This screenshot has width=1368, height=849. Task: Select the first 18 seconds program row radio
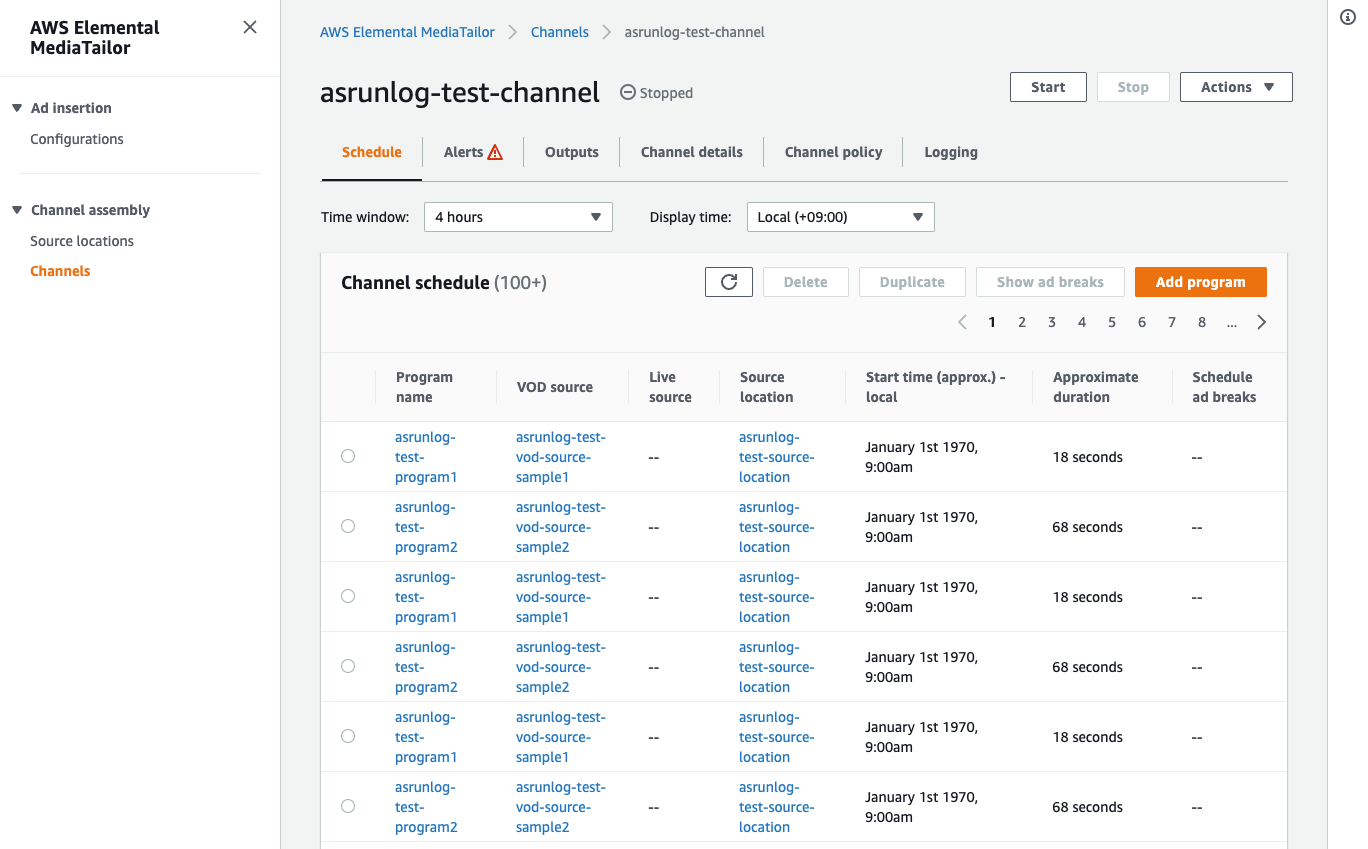348,456
